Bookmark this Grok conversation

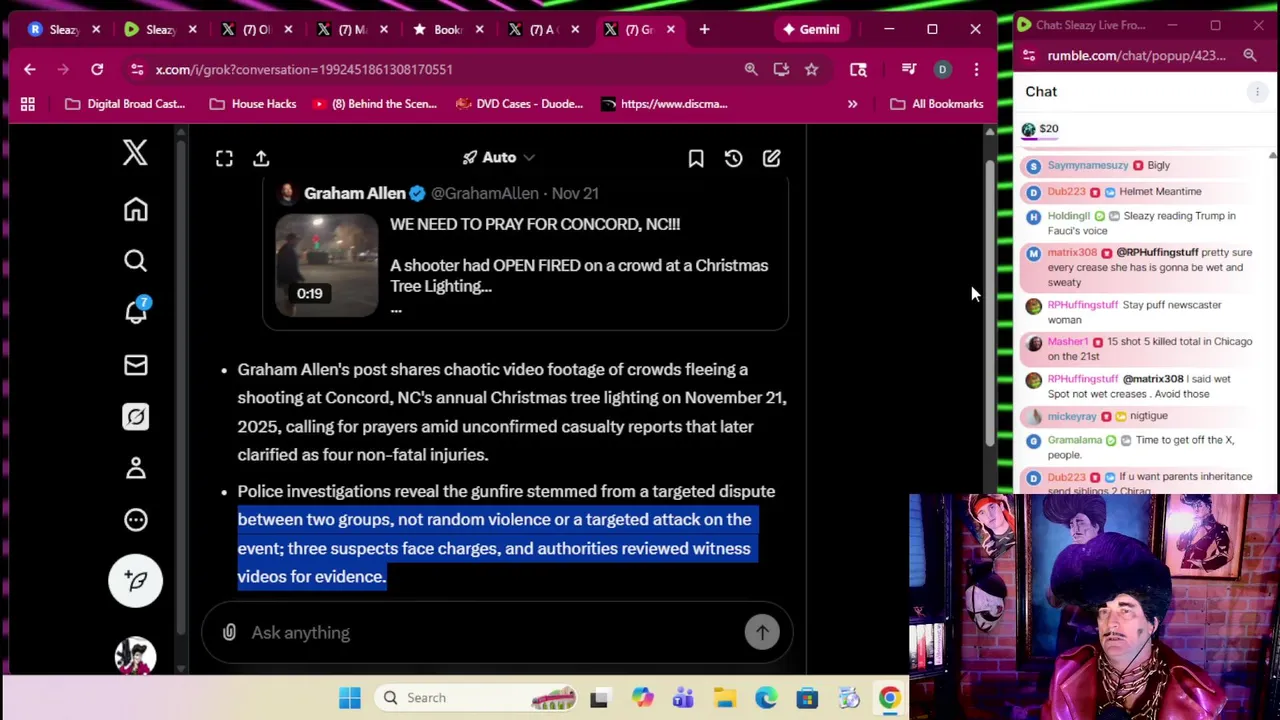coord(696,158)
